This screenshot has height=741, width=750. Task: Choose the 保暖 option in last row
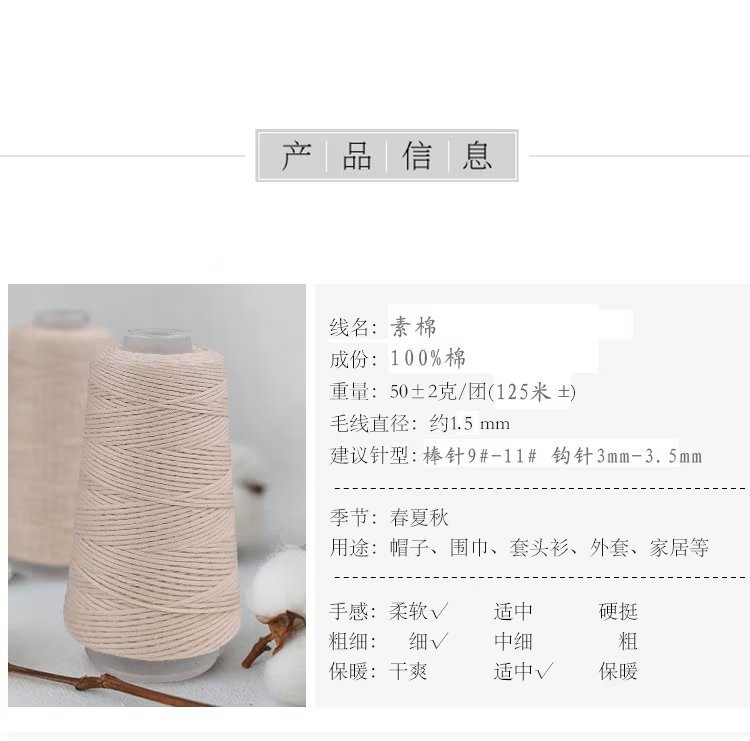[x=618, y=671]
